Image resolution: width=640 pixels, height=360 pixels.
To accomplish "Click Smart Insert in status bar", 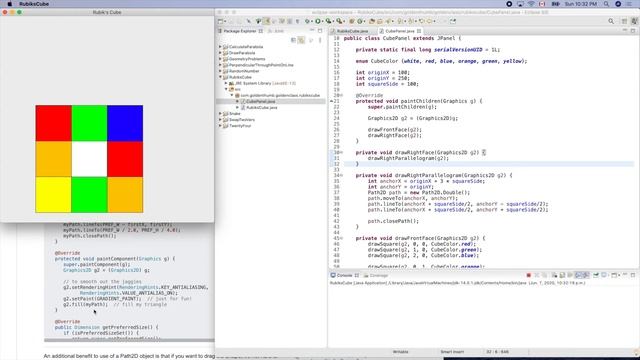I will point(452,352).
